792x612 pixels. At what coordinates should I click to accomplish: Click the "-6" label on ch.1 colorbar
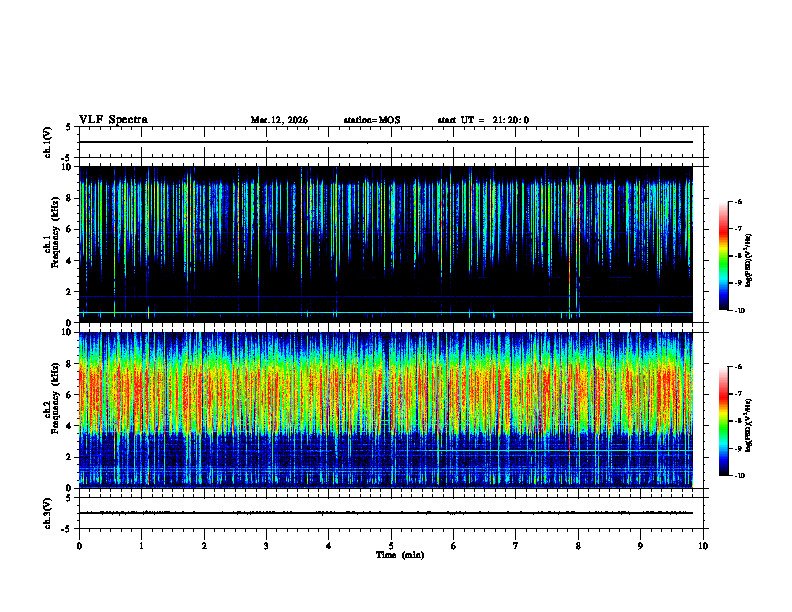pyautogui.click(x=738, y=201)
